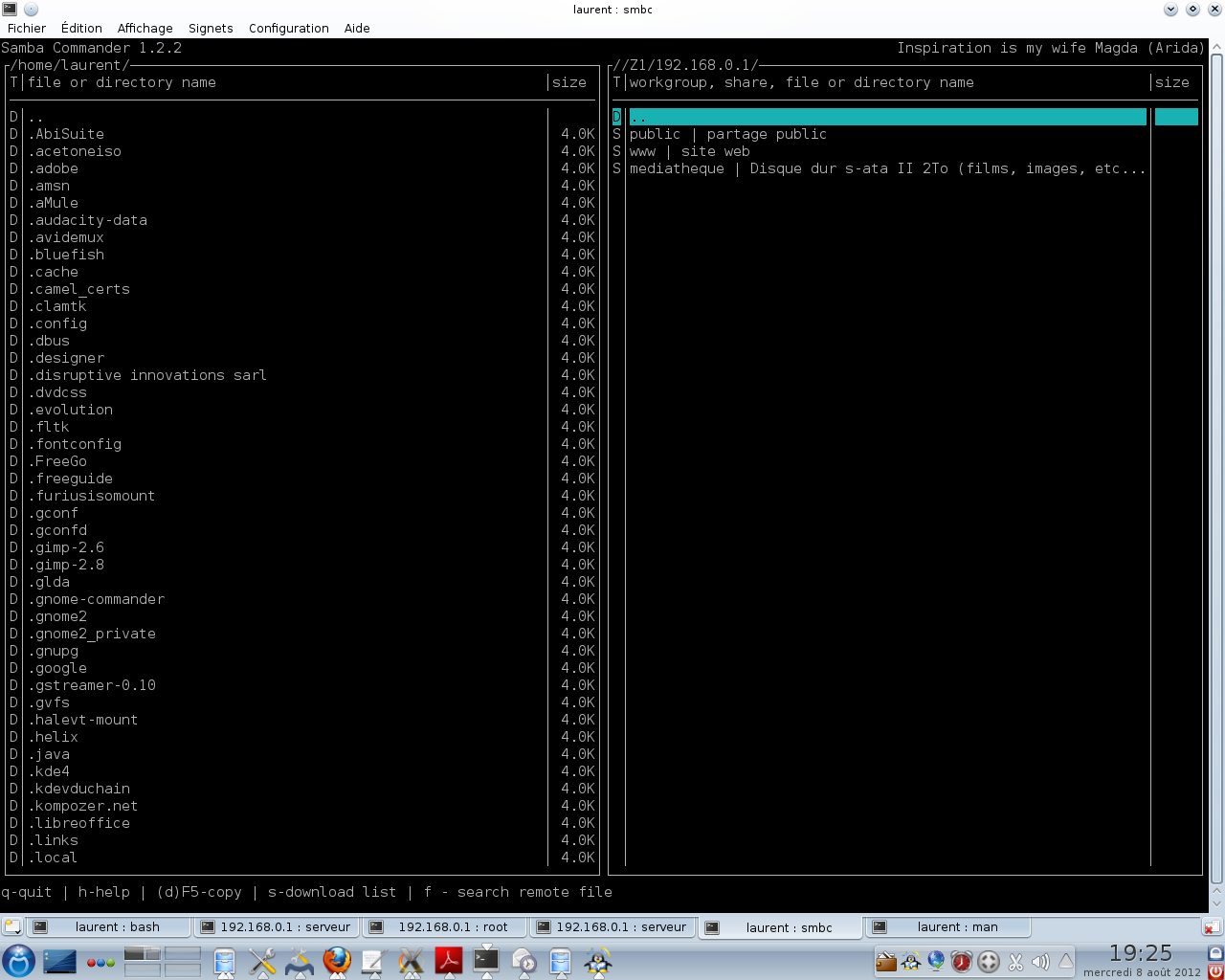The image size is (1225, 980).
Task: Select the 'laurent : smbc' tab
Action: [x=781, y=927]
